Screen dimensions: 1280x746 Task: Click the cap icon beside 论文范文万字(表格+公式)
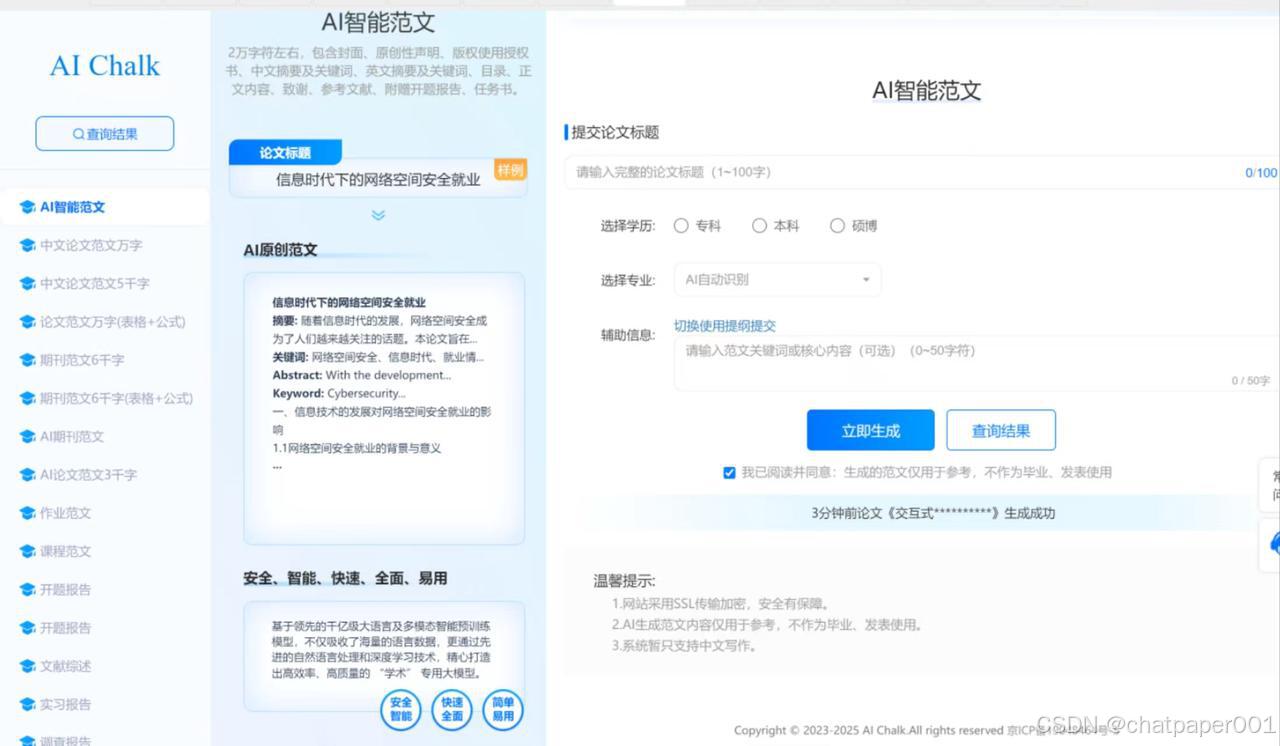pos(27,322)
